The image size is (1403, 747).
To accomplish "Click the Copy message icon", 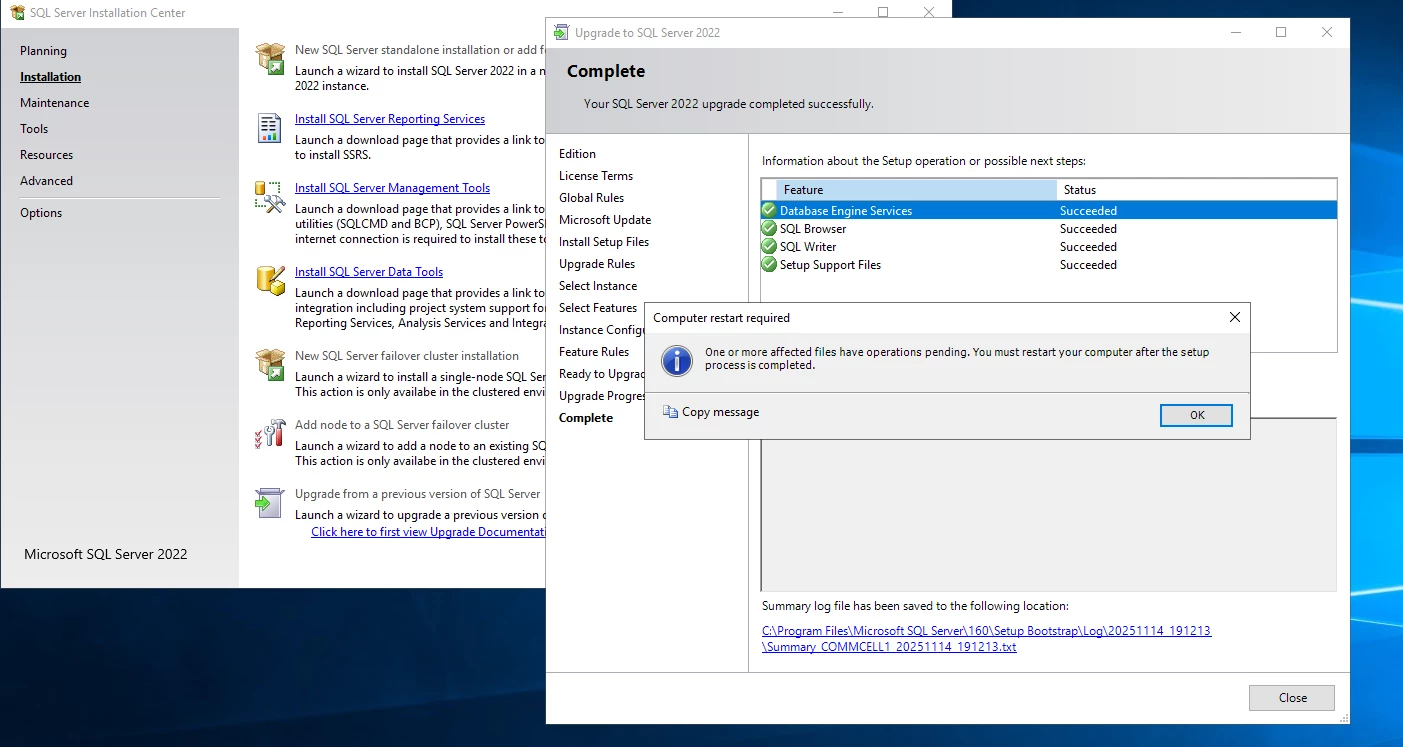I will 670,412.
